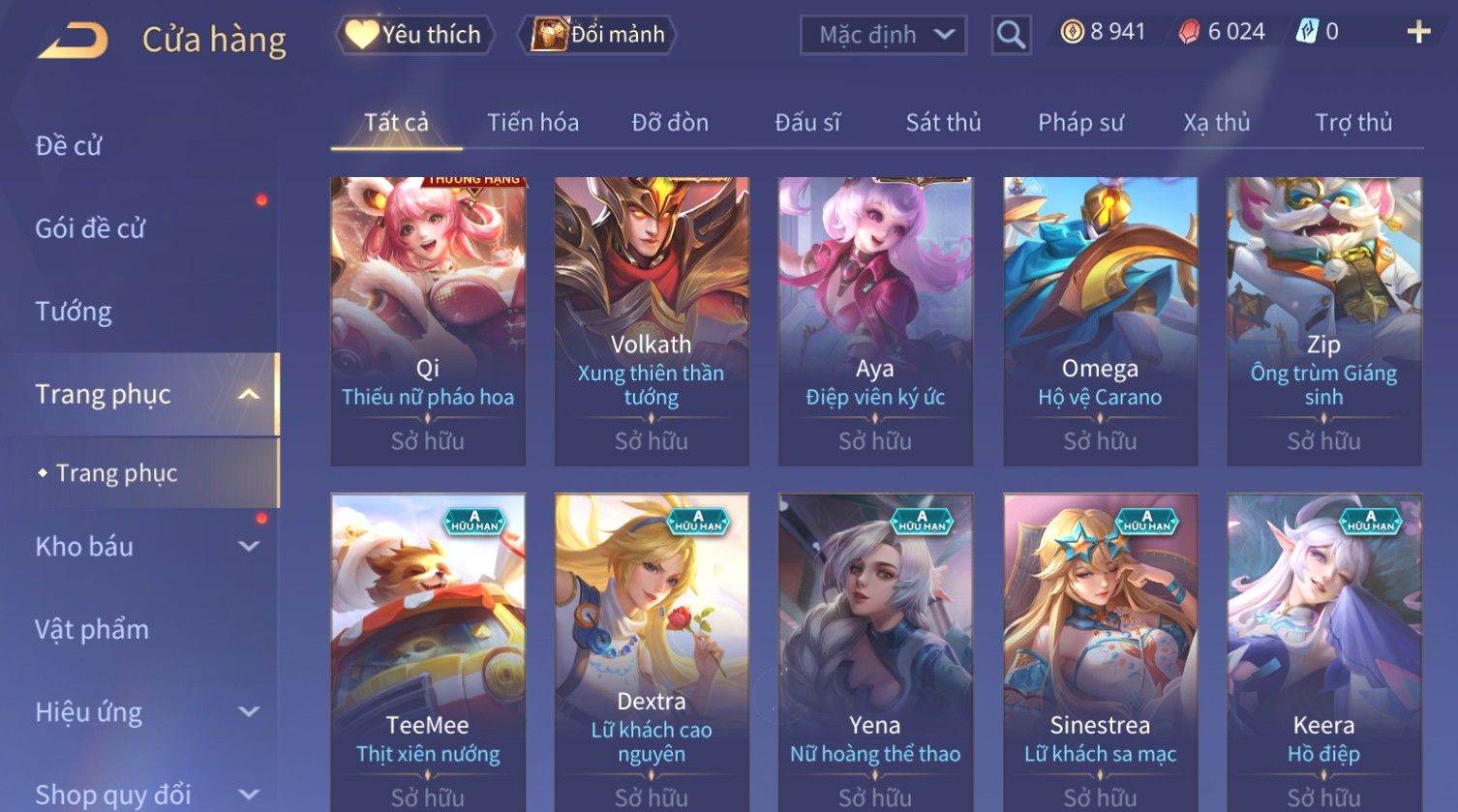The height and width of the screenshot is (812, 1458).
Task: Open Đổi mảnh fragment exchange chest
Action: click(x=598, y=35)
